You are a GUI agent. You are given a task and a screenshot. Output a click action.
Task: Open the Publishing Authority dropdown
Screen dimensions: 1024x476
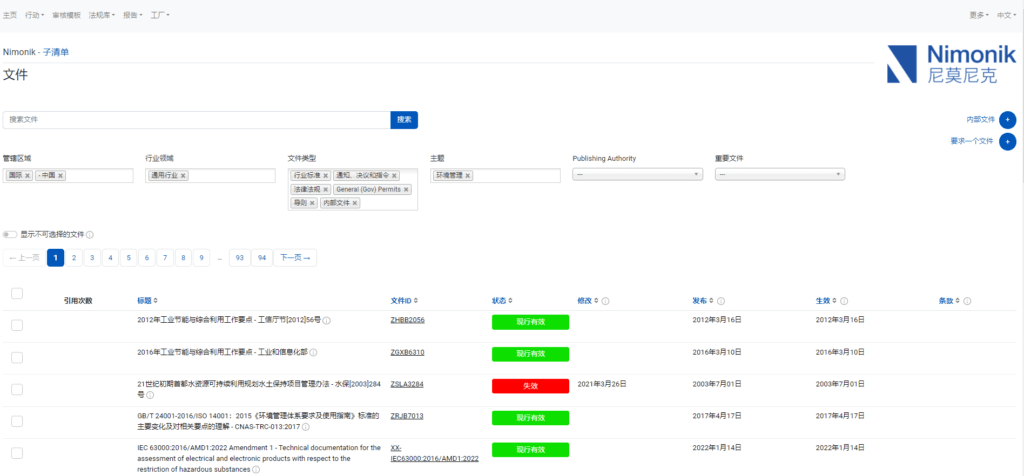click(x=637, y=174)
